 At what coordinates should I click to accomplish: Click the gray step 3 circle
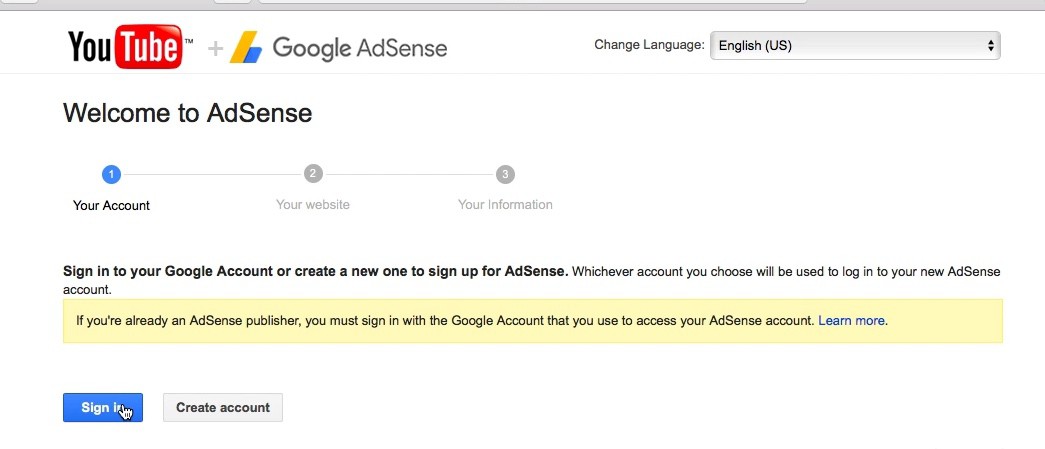(x=506, y=175)
